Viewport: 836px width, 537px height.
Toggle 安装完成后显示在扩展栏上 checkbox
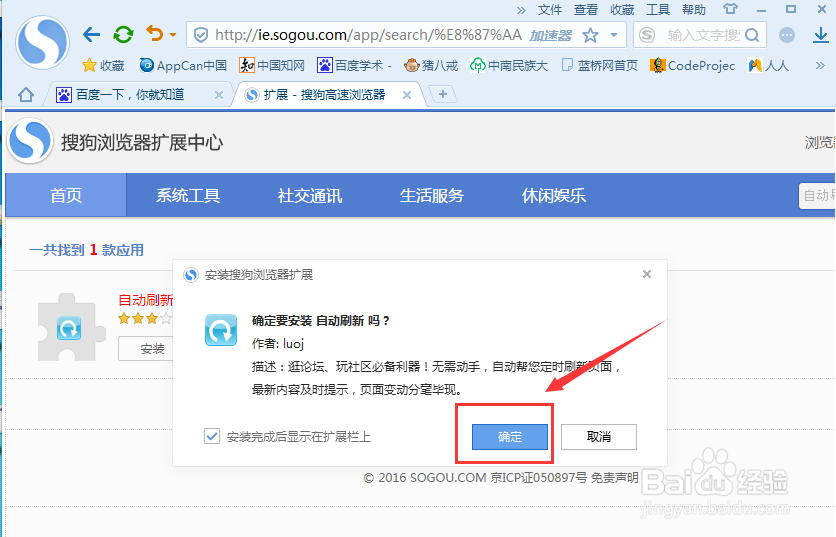click(x=212, y=436)
